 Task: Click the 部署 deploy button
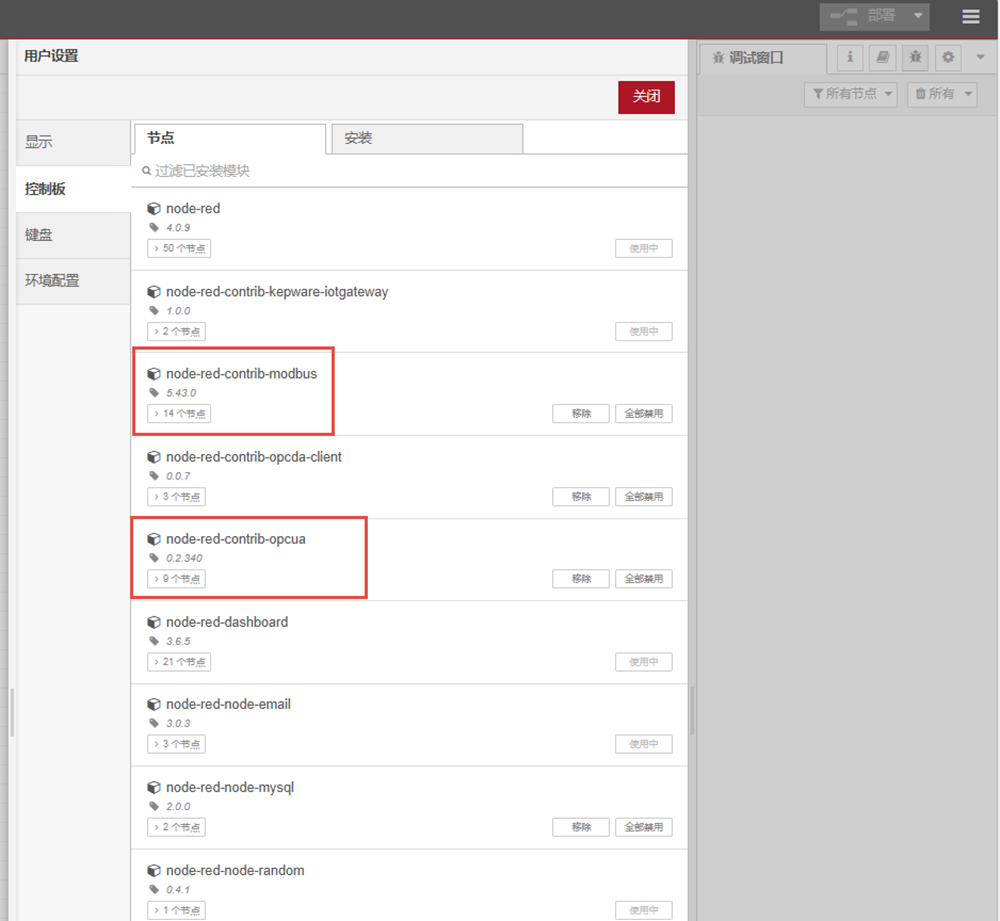[x=864, y=16]
